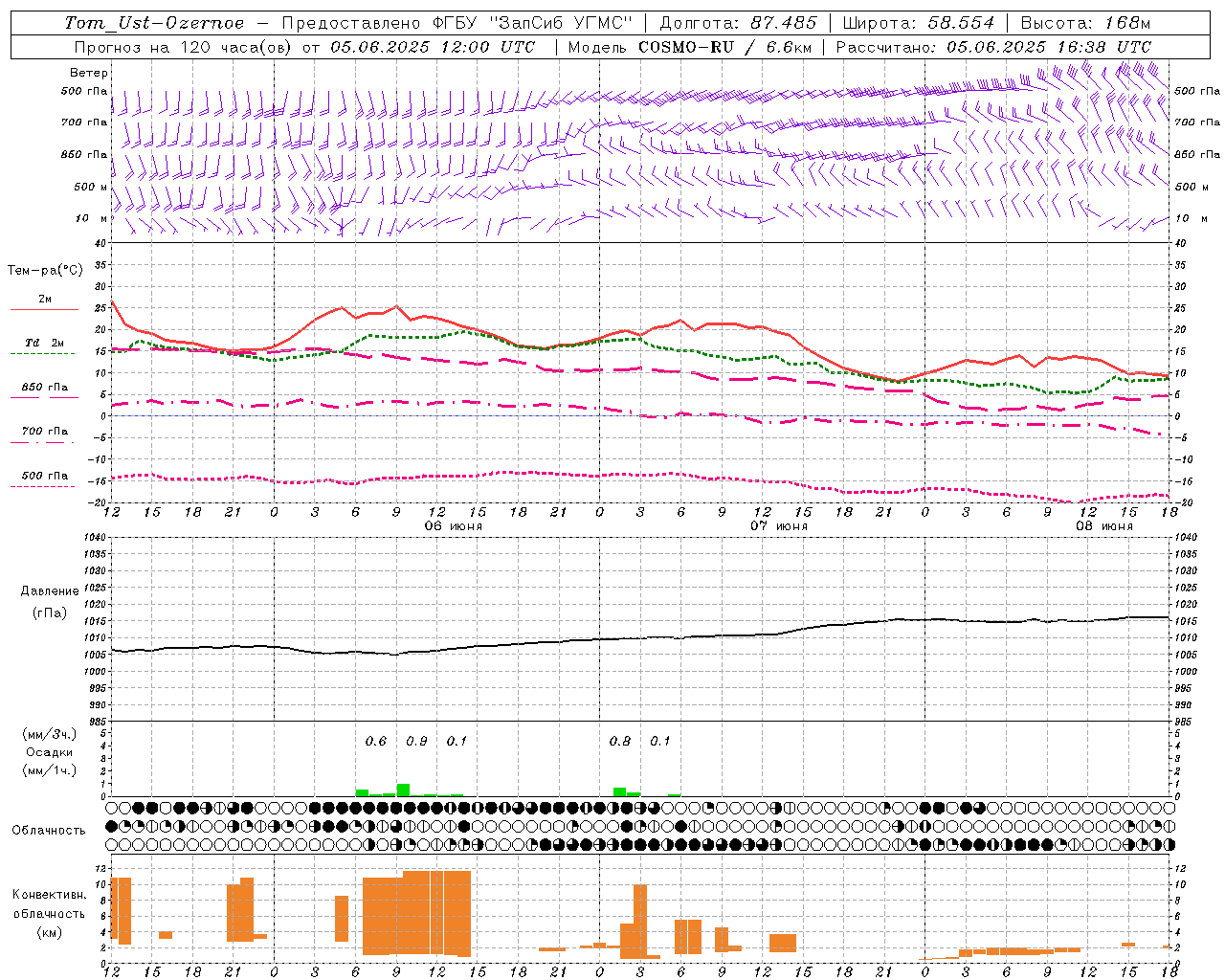Click the Прогноз на 120 часа(ов) text
Viewport: 1225px width, 980px height.
click(x=185, y=47)
